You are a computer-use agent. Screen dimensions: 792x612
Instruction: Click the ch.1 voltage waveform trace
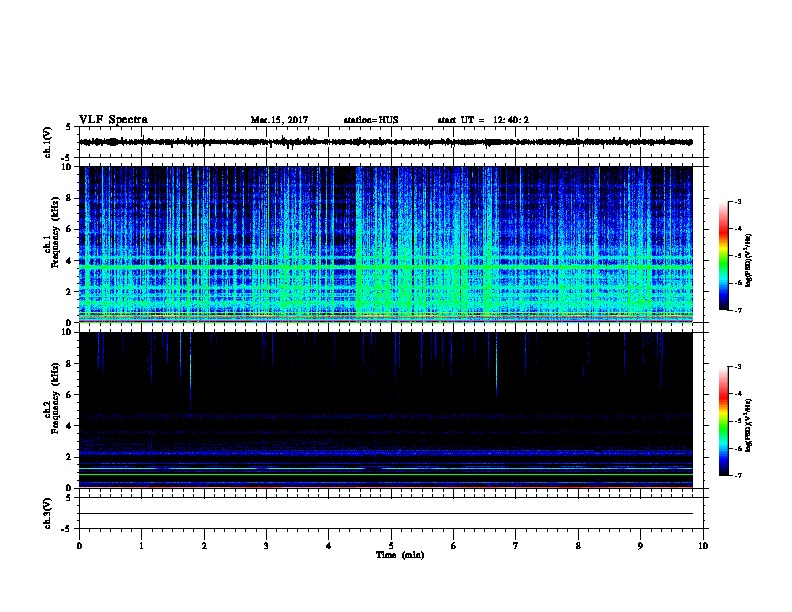click(x=386, y=142)
